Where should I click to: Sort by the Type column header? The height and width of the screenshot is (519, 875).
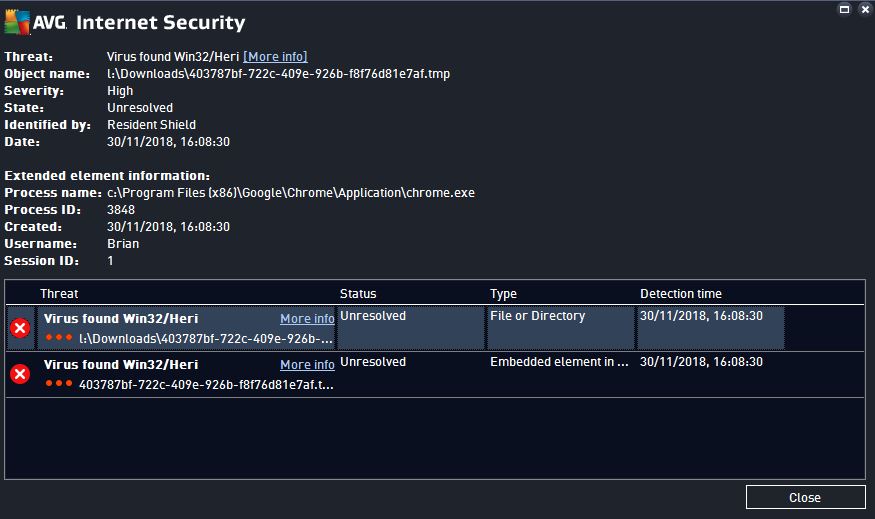(x=503, y=294)
